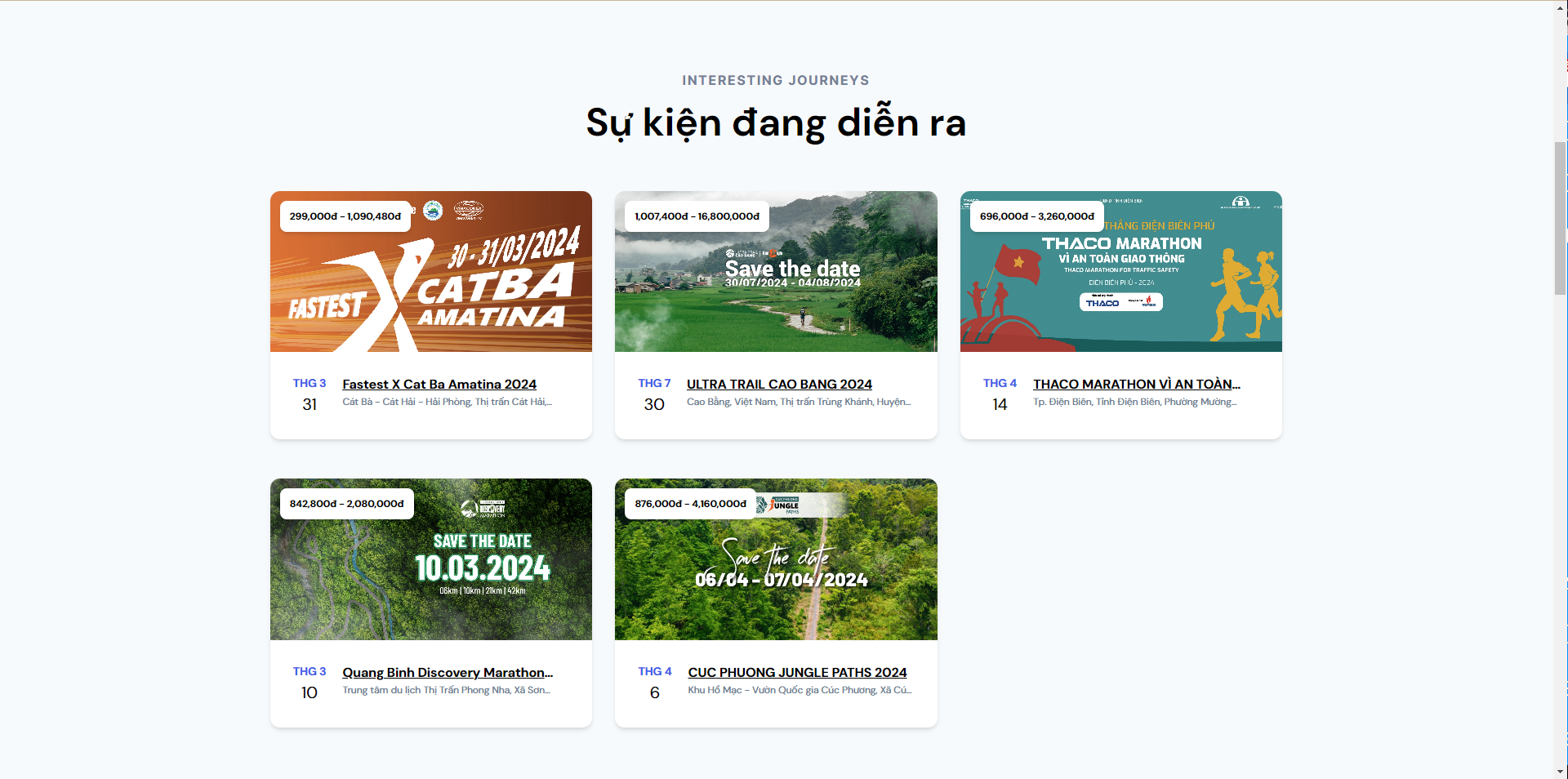Open the THACO MARATHON VÌ AN TOÀN event link
Image resolution: width=1568 pixels, height=779 pixels.
click(x=1137, y=385)
